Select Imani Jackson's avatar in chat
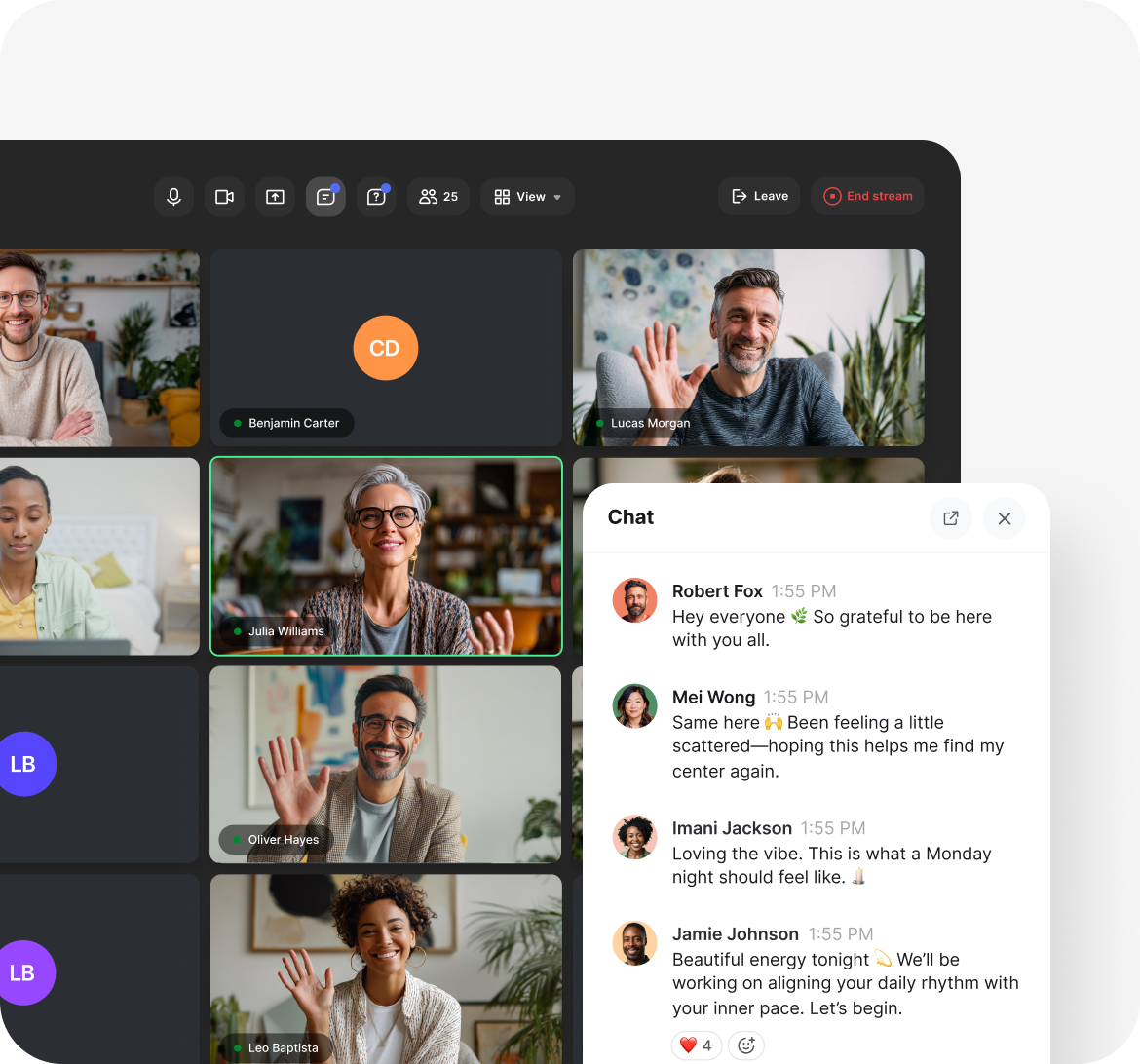Screen dimensions: 1140x1064 coord(634,837)
